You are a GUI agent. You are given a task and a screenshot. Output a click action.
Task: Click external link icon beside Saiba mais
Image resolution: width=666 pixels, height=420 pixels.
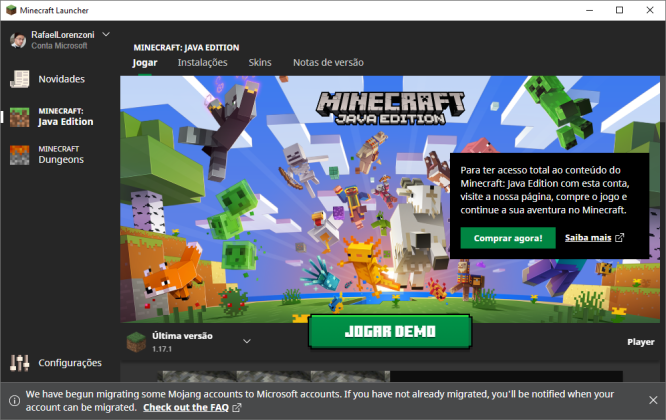pos(620,238)
